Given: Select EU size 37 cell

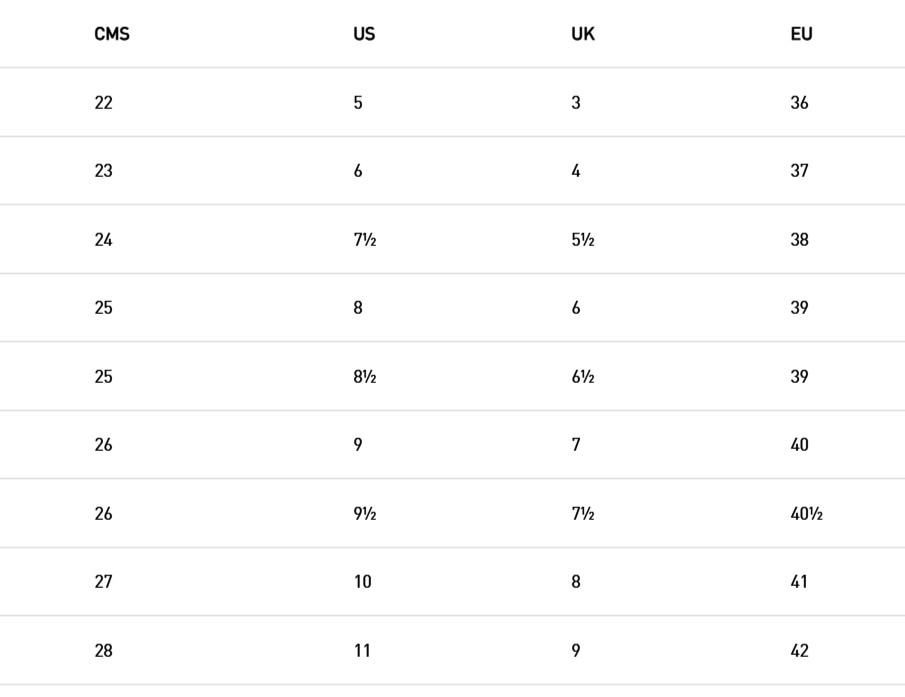Looking at the screenshot, I should 799,171.
